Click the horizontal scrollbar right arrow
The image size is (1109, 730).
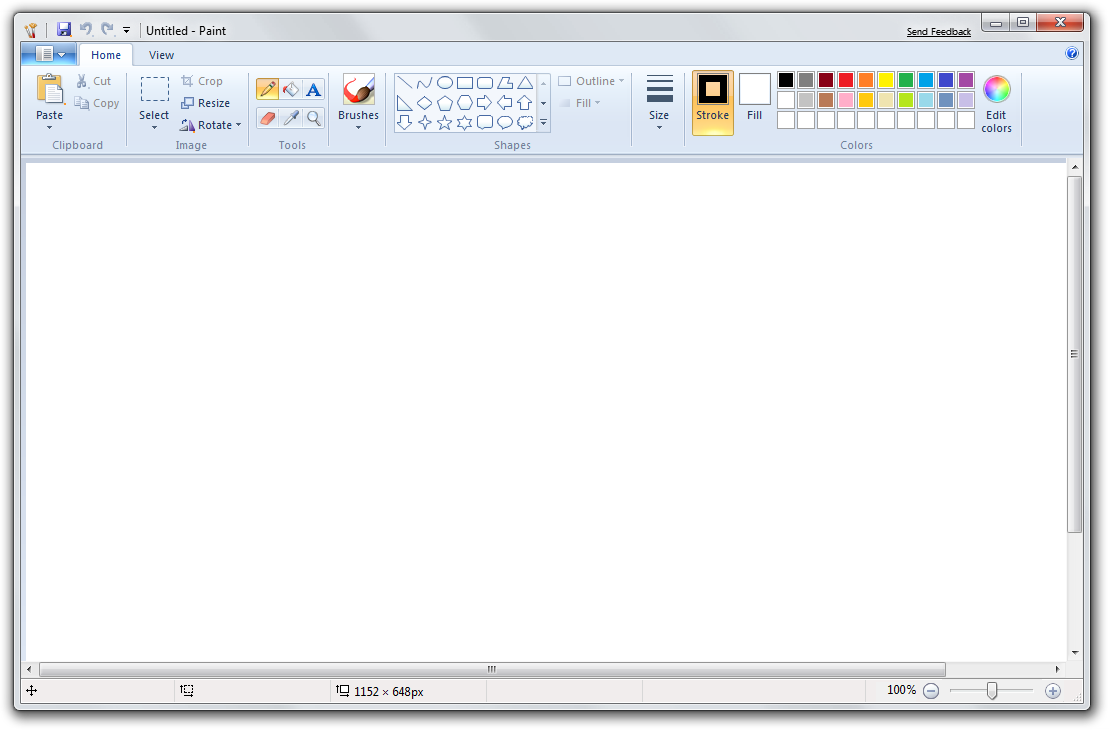(x=1057, y=669)
